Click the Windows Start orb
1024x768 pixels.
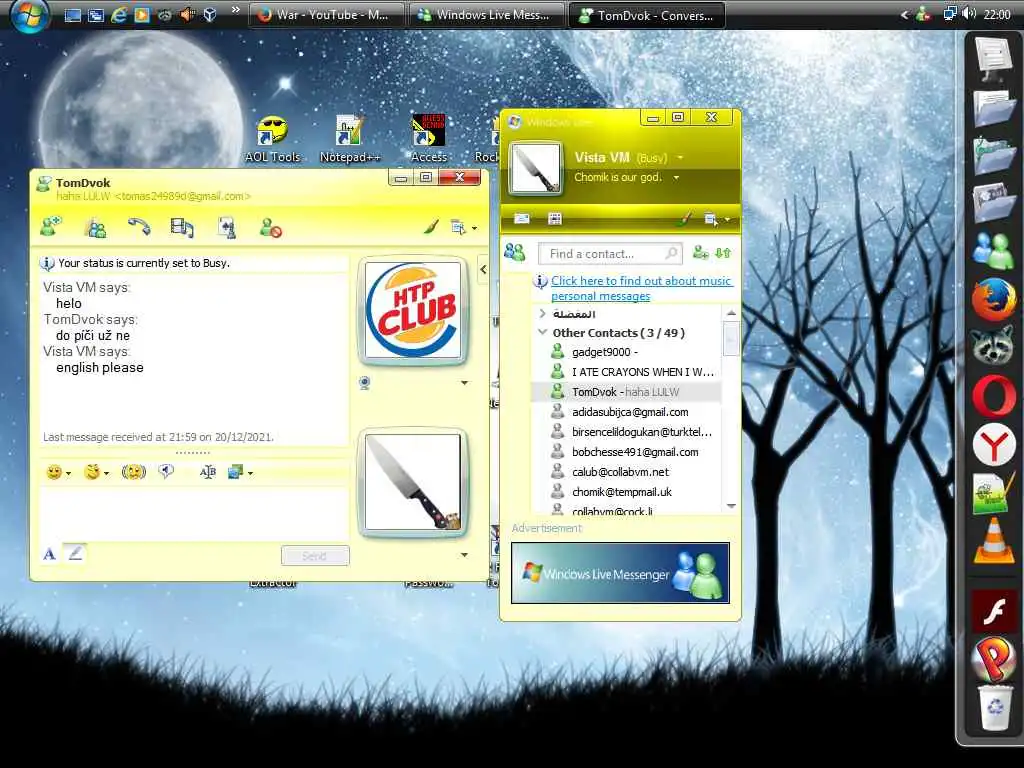point(30,14)
